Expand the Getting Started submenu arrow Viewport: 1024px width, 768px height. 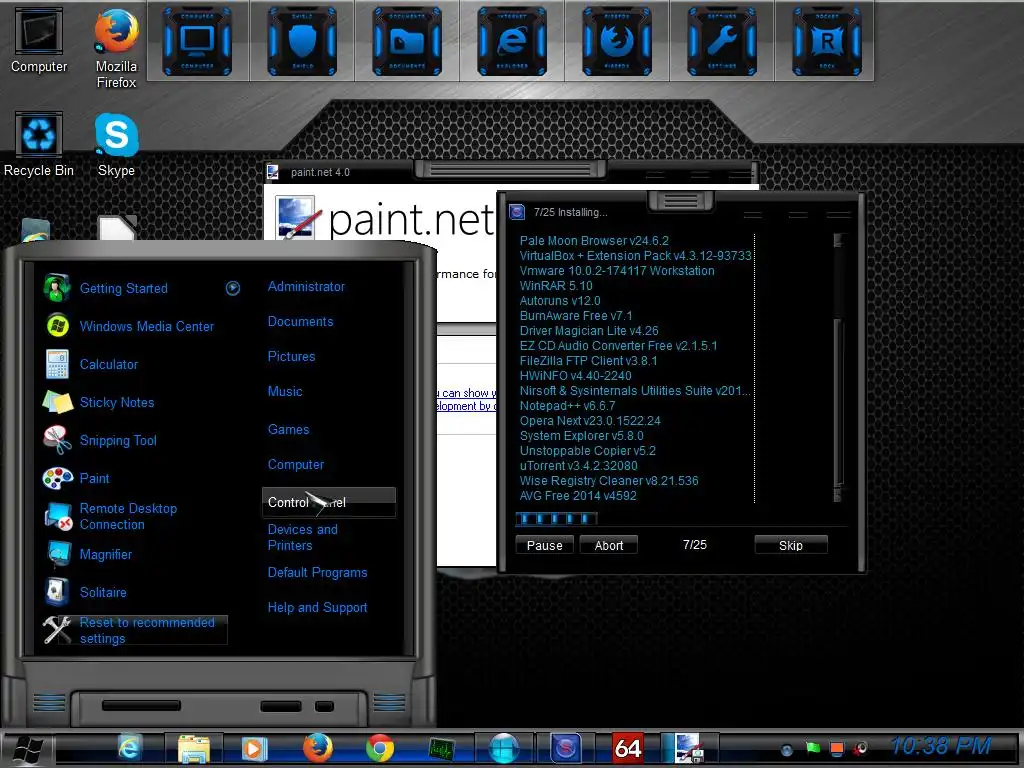click(233, 288)
